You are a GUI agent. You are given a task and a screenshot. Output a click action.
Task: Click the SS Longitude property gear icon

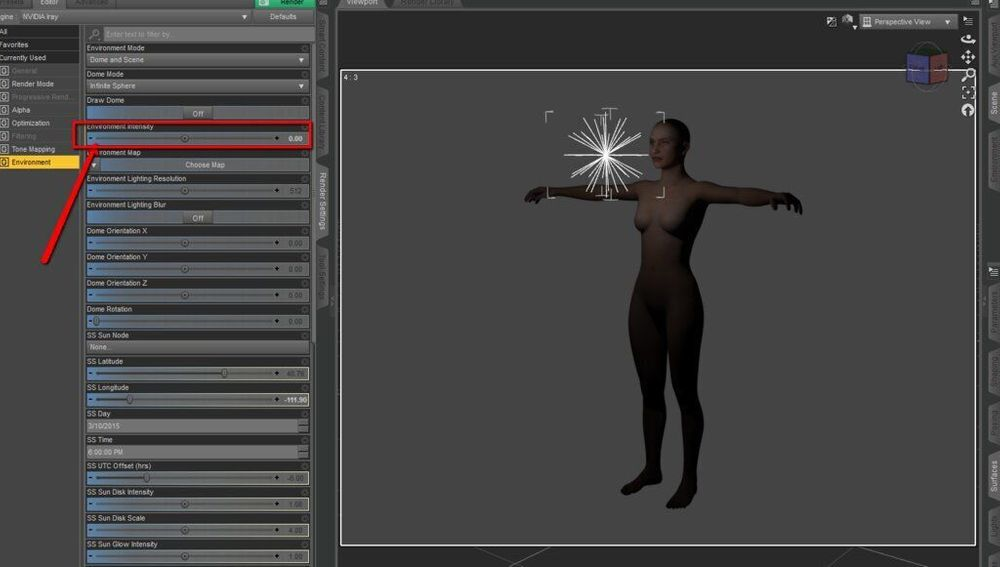305,388
